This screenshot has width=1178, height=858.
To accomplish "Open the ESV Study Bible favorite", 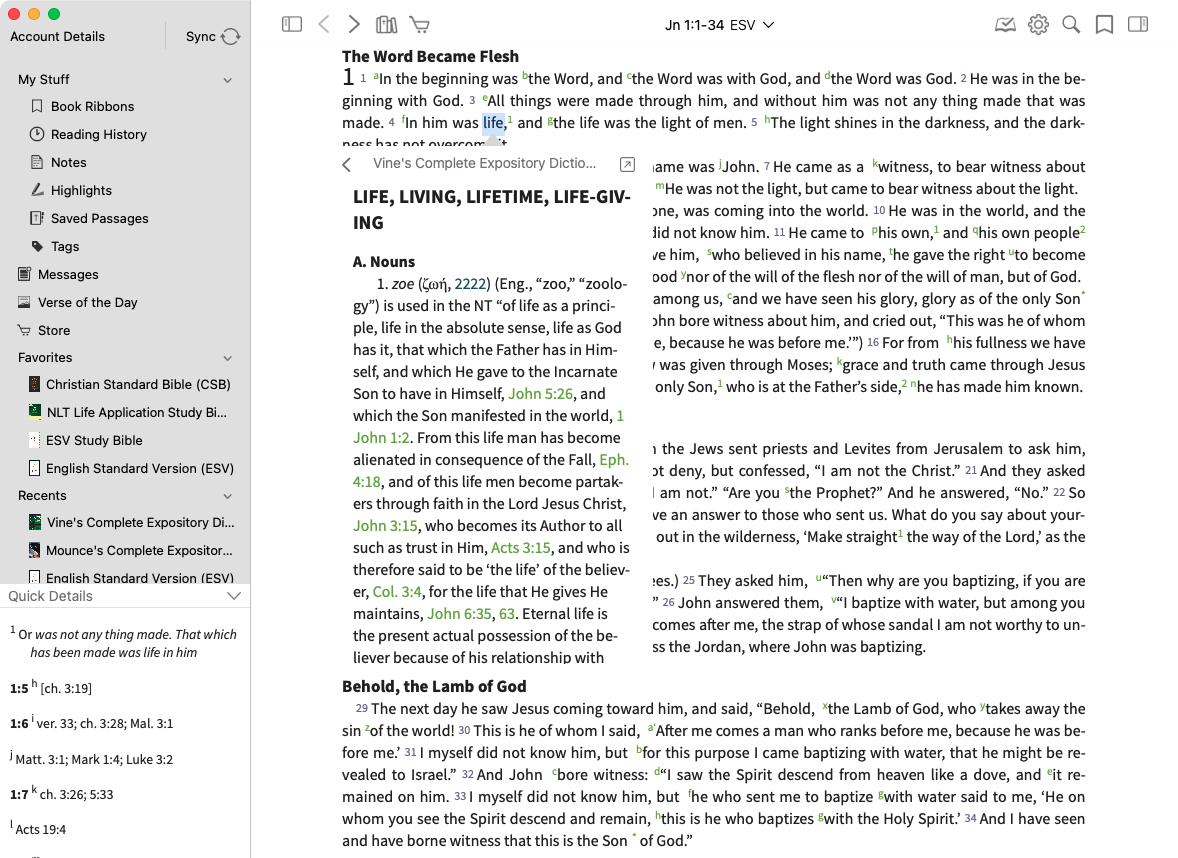I will pos(94,440).
